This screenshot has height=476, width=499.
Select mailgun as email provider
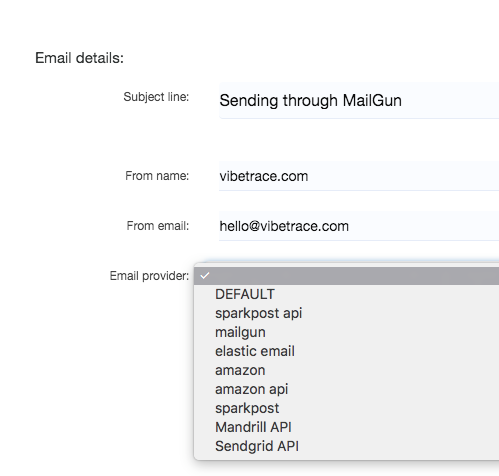(x=346, y=332)
